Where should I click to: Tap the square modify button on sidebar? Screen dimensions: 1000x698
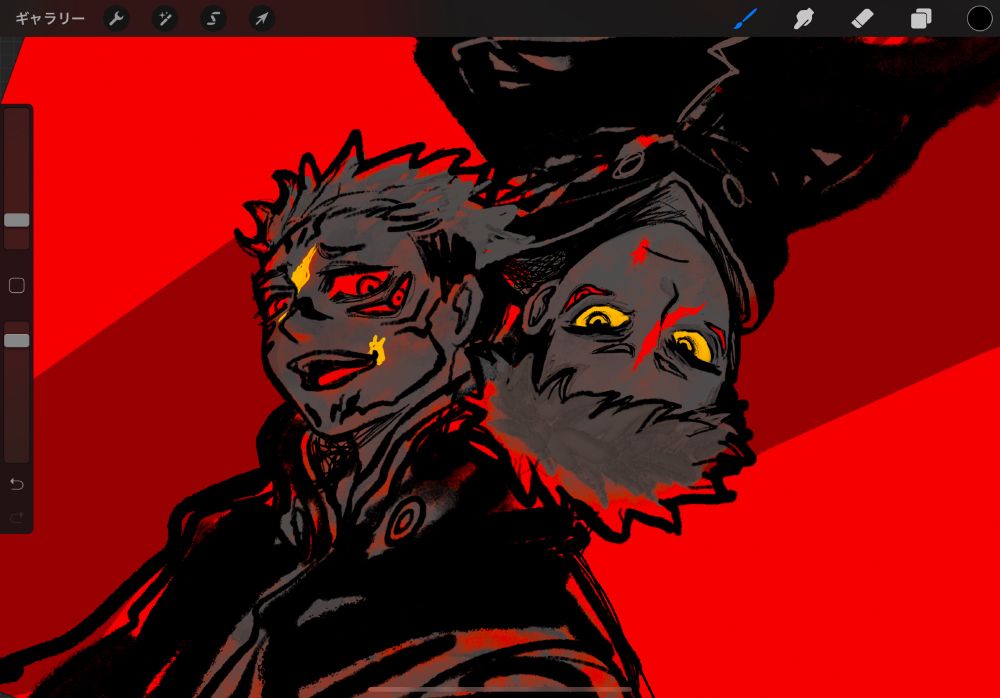[x=17, y=285]
